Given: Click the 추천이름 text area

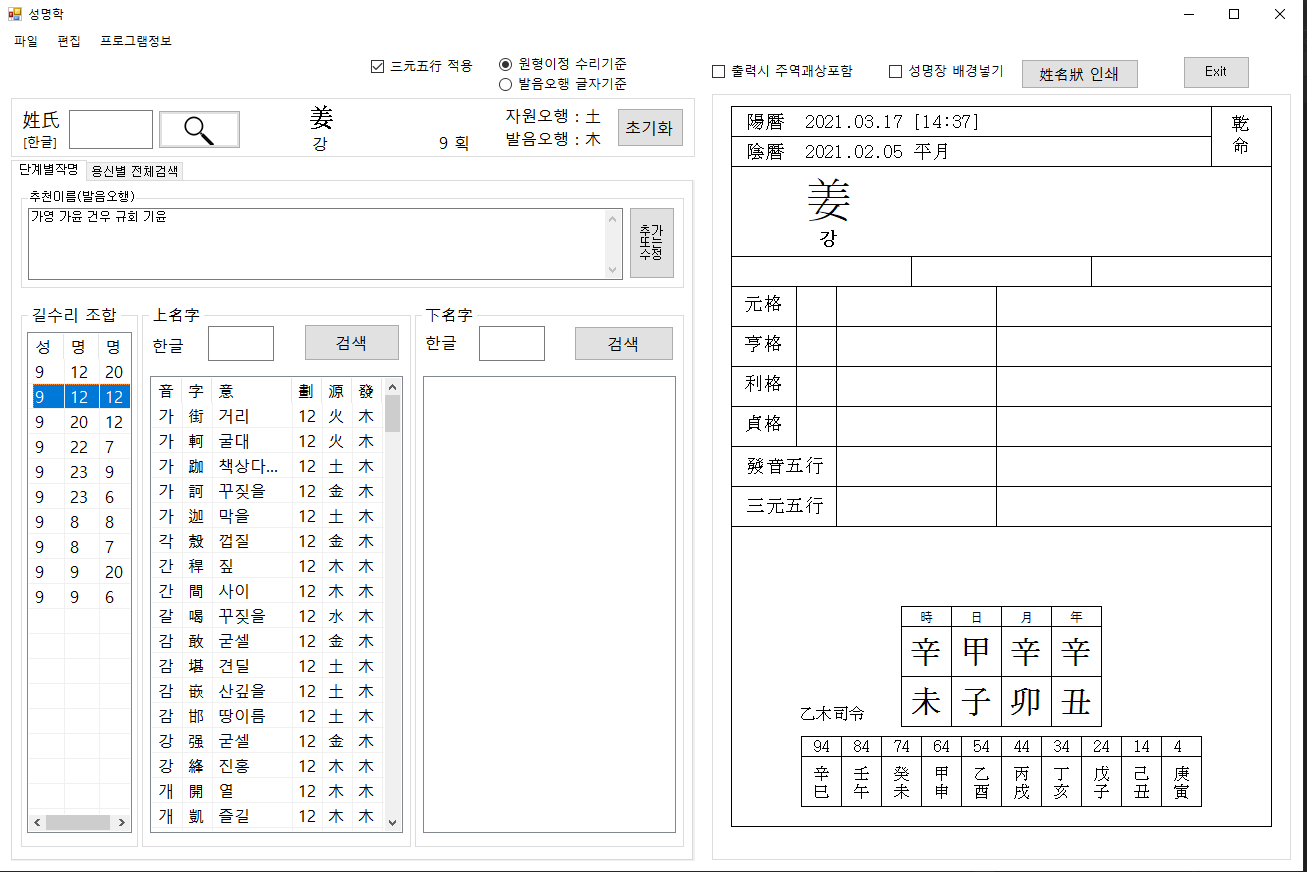Looking at the screenshot, I should (x=317, y=243).
